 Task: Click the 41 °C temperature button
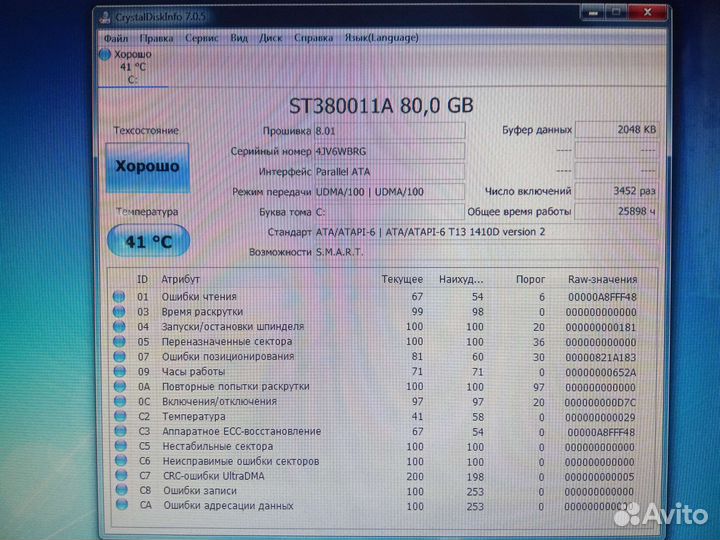tap(148, 241)
